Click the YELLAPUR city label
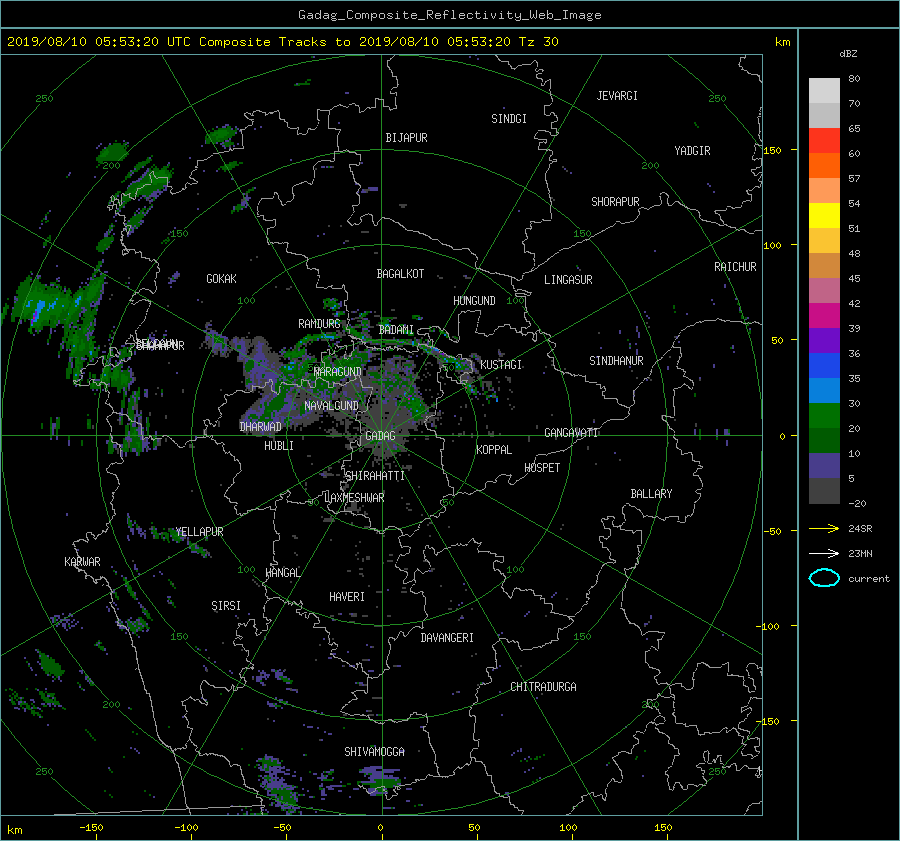900x841 pixels. point(199,532)
